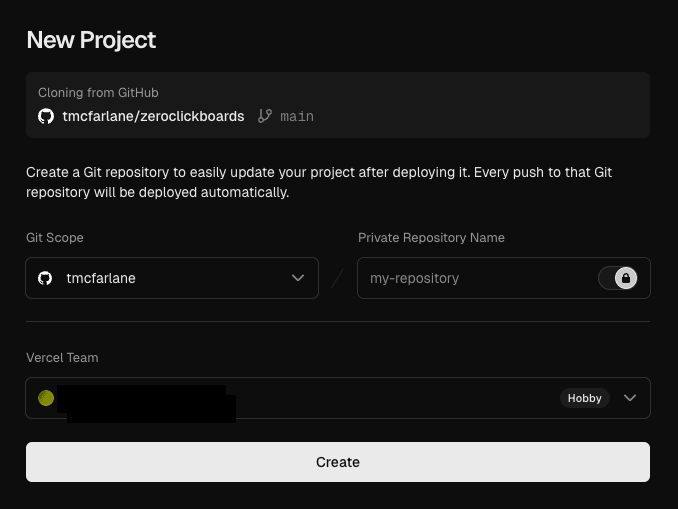Image resolution: width=678 pixels, height=509 pixels.
Task: Click the Create button
Action: (x=338, y=462)
